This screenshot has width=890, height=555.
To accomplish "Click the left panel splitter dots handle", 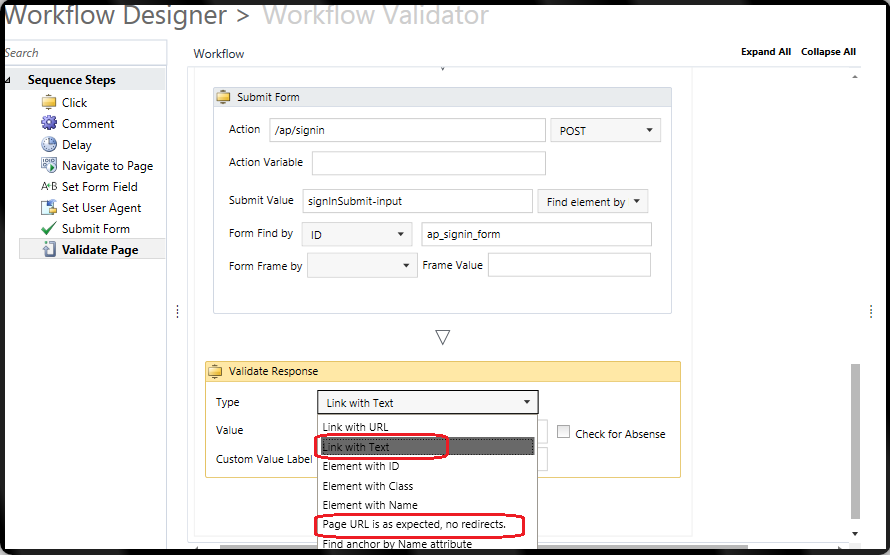I will 178,312.
